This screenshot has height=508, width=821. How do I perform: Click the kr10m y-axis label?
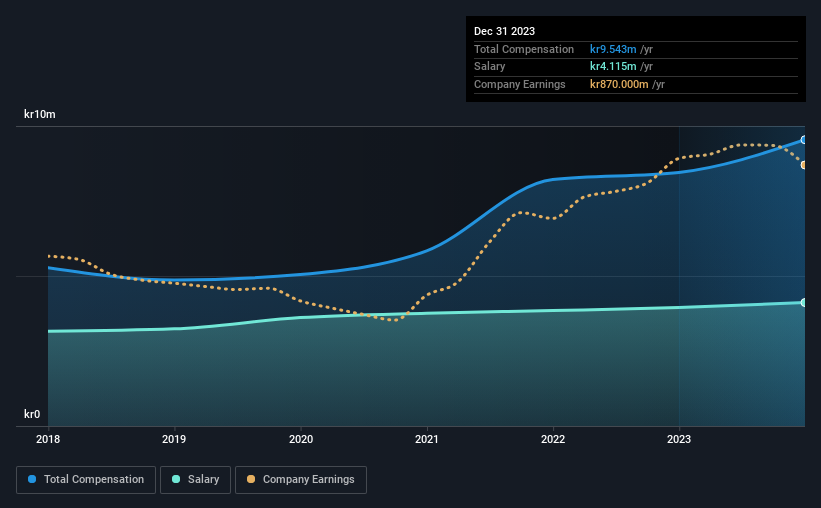point(40,114)
